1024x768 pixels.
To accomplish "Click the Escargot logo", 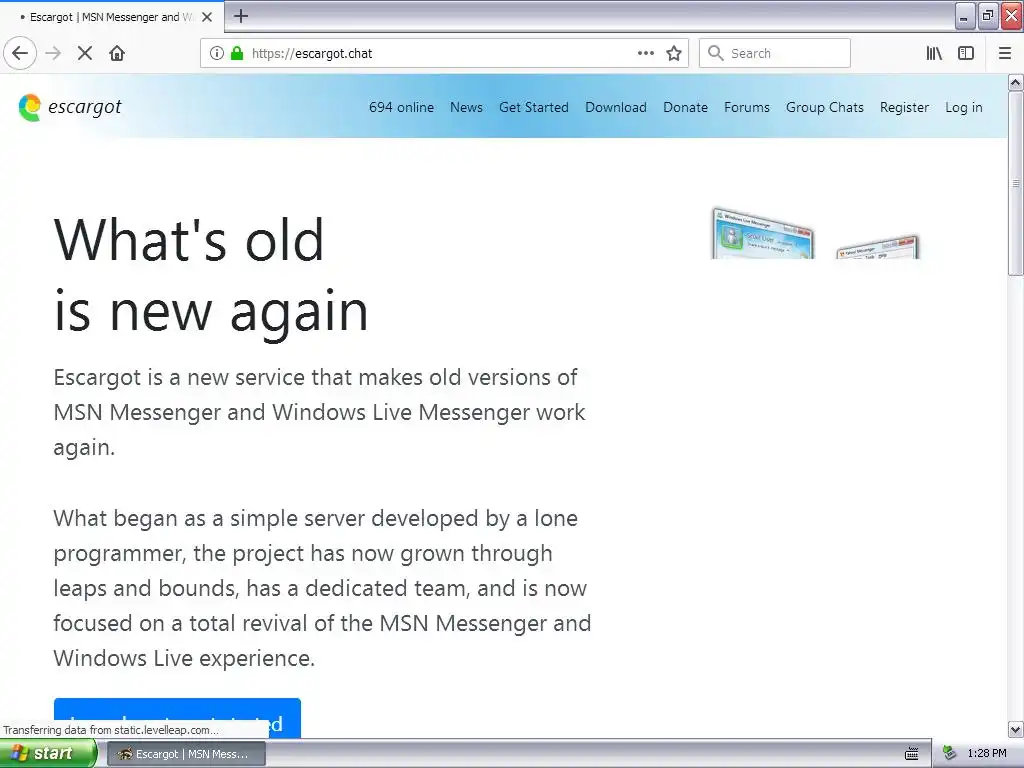I will click(x=70, y=107).
